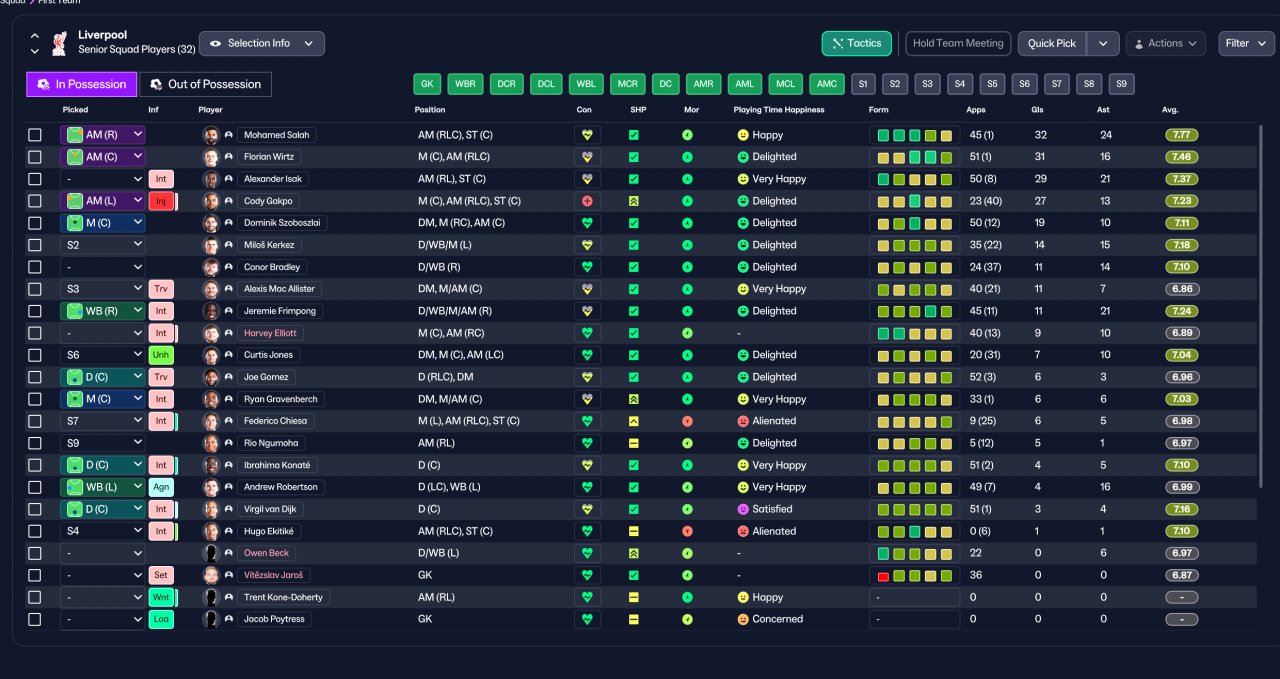Click the Wnt badge next to Trent Kone-Doherty
This screenshot has height=679, width=1280.
161,597
